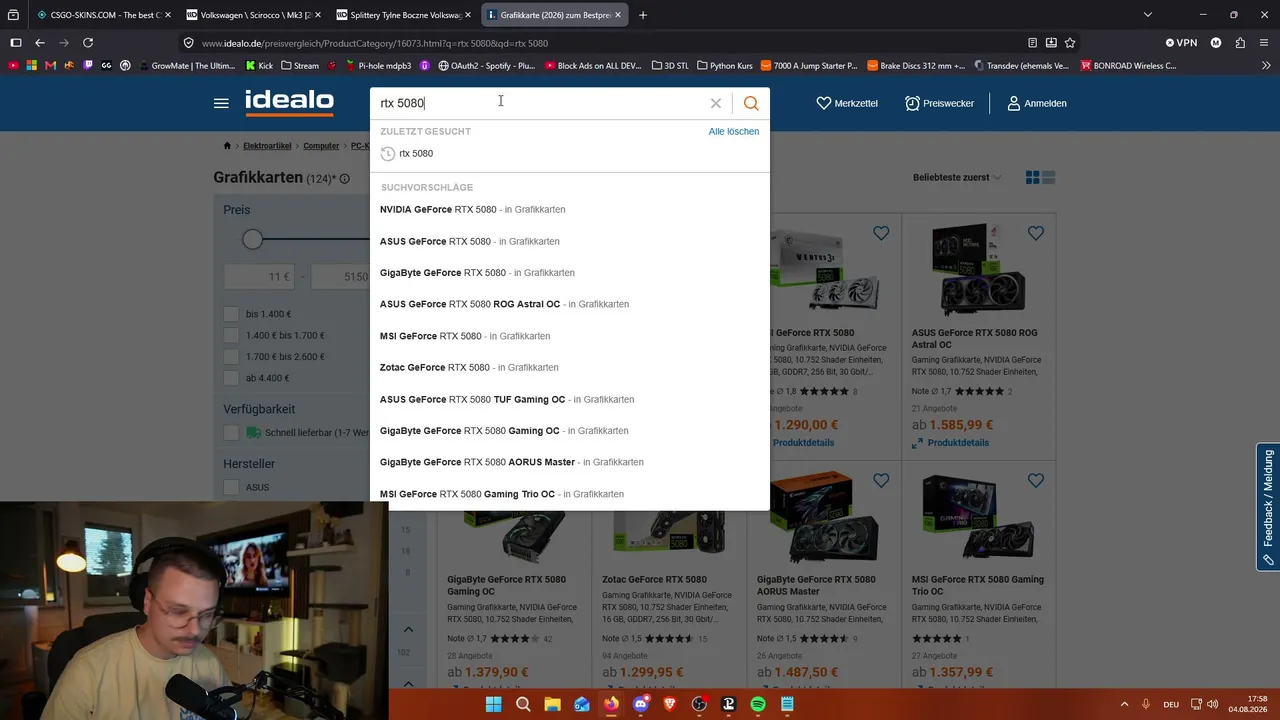
Task: Open the Elektroartikel breadcrumb link
Action: coord(267,146)
